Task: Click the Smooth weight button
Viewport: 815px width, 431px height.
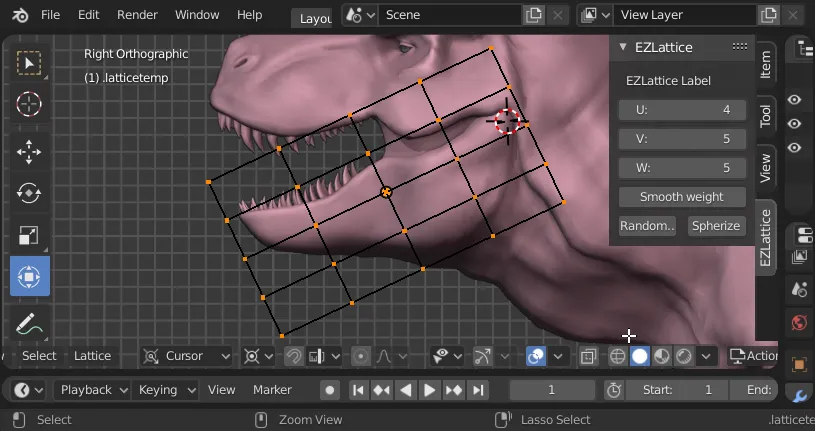Action: 682,197
